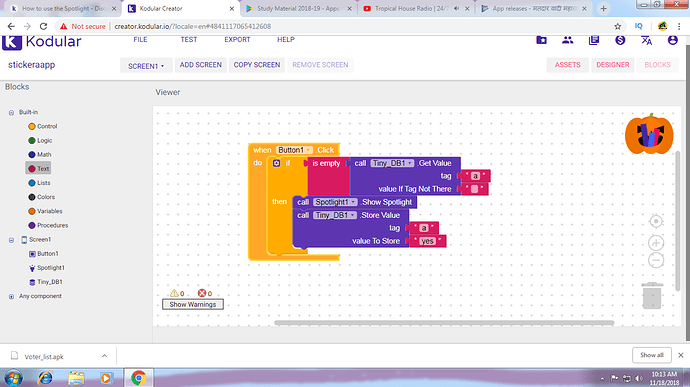Expand the Any component tree

coord(11,297)
